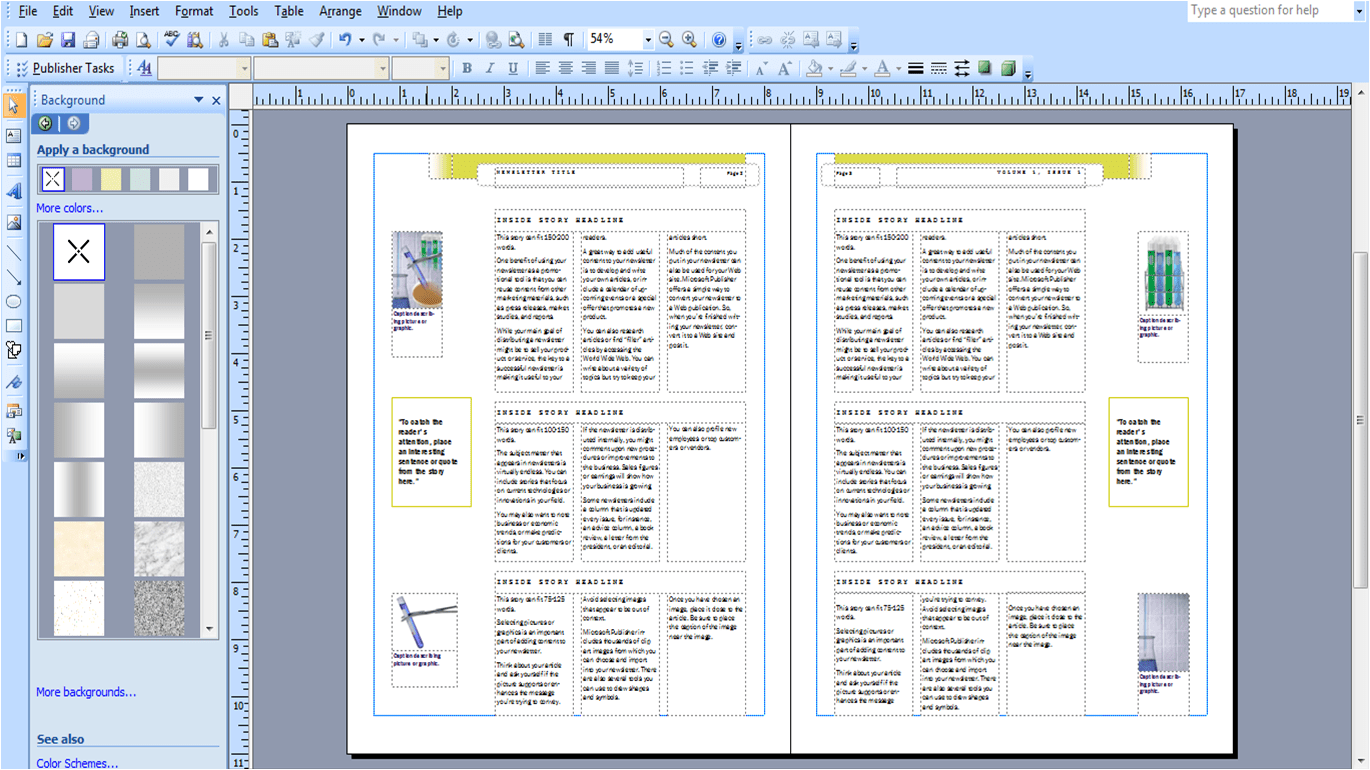Viewport: 1370px width, 770px height.
Task: Select the Arrow line tool
Action: point(14,277)
